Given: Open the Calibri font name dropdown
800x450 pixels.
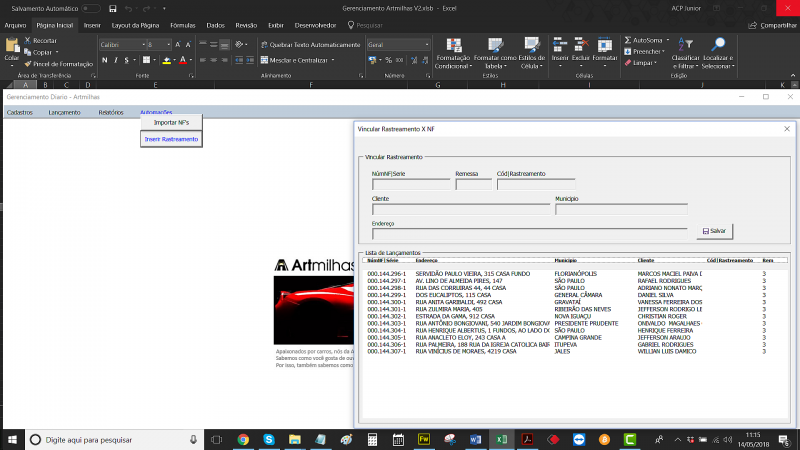Looking at the screenshot, I should click(141, 45).
